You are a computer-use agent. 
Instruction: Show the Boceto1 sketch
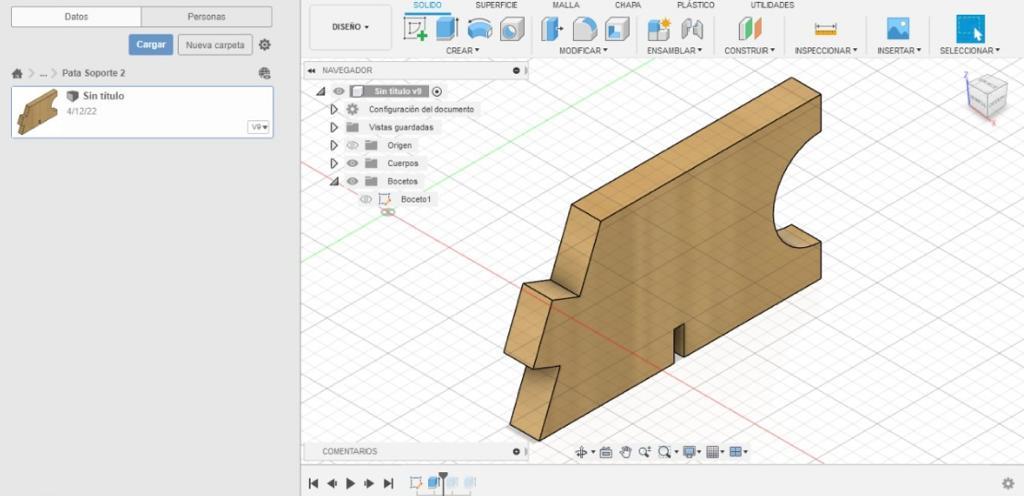click(x=366, y=199)
